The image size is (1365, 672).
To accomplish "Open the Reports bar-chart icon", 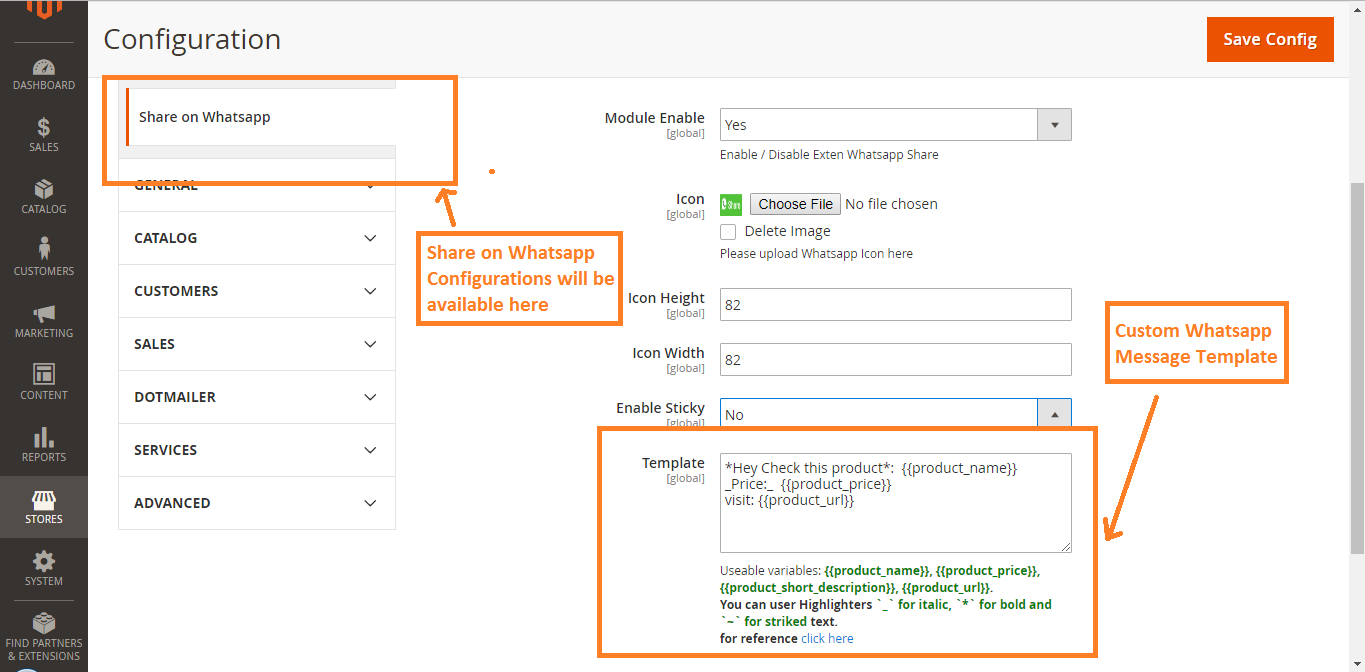I will (44, 437).
